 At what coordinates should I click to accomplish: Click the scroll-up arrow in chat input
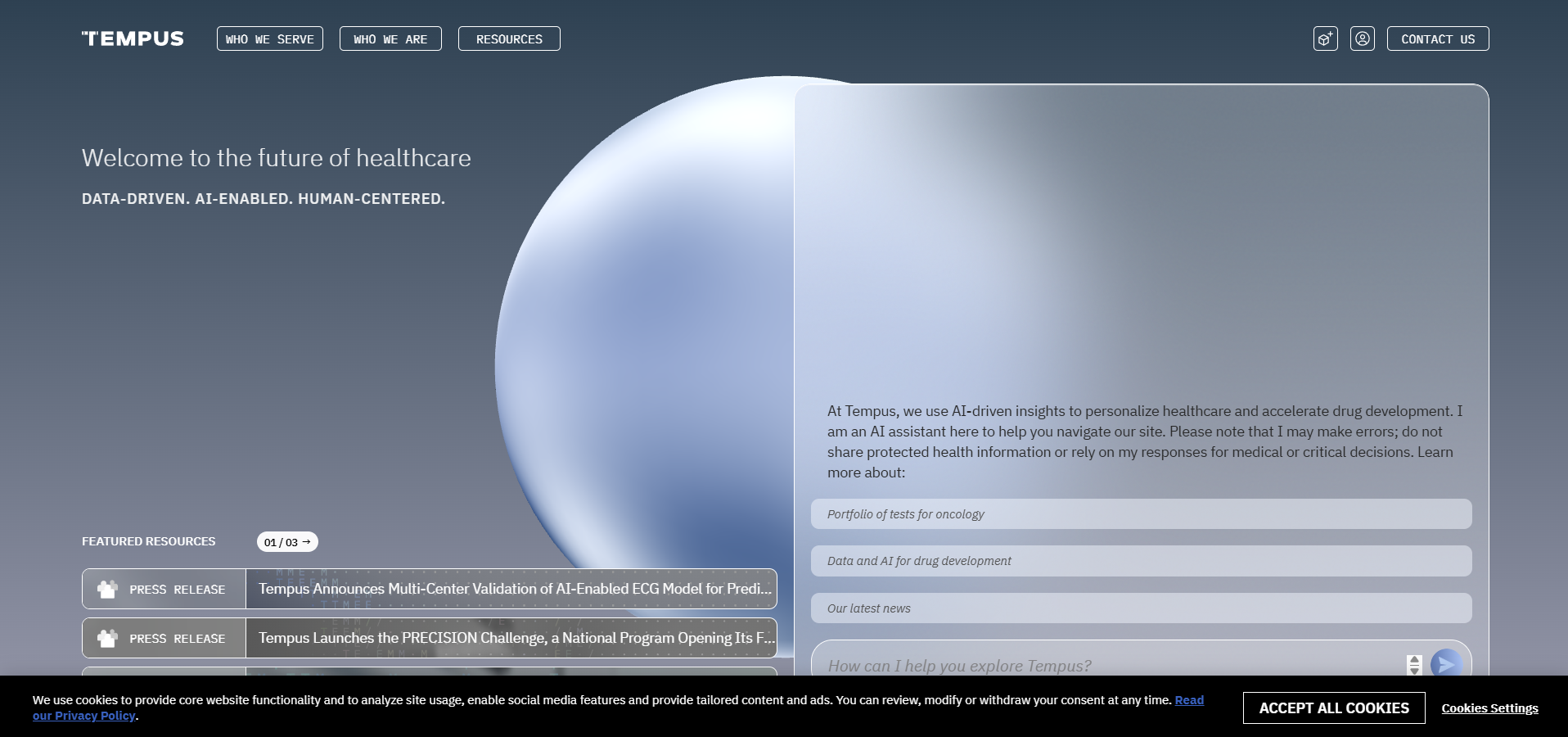[1414, 660]
